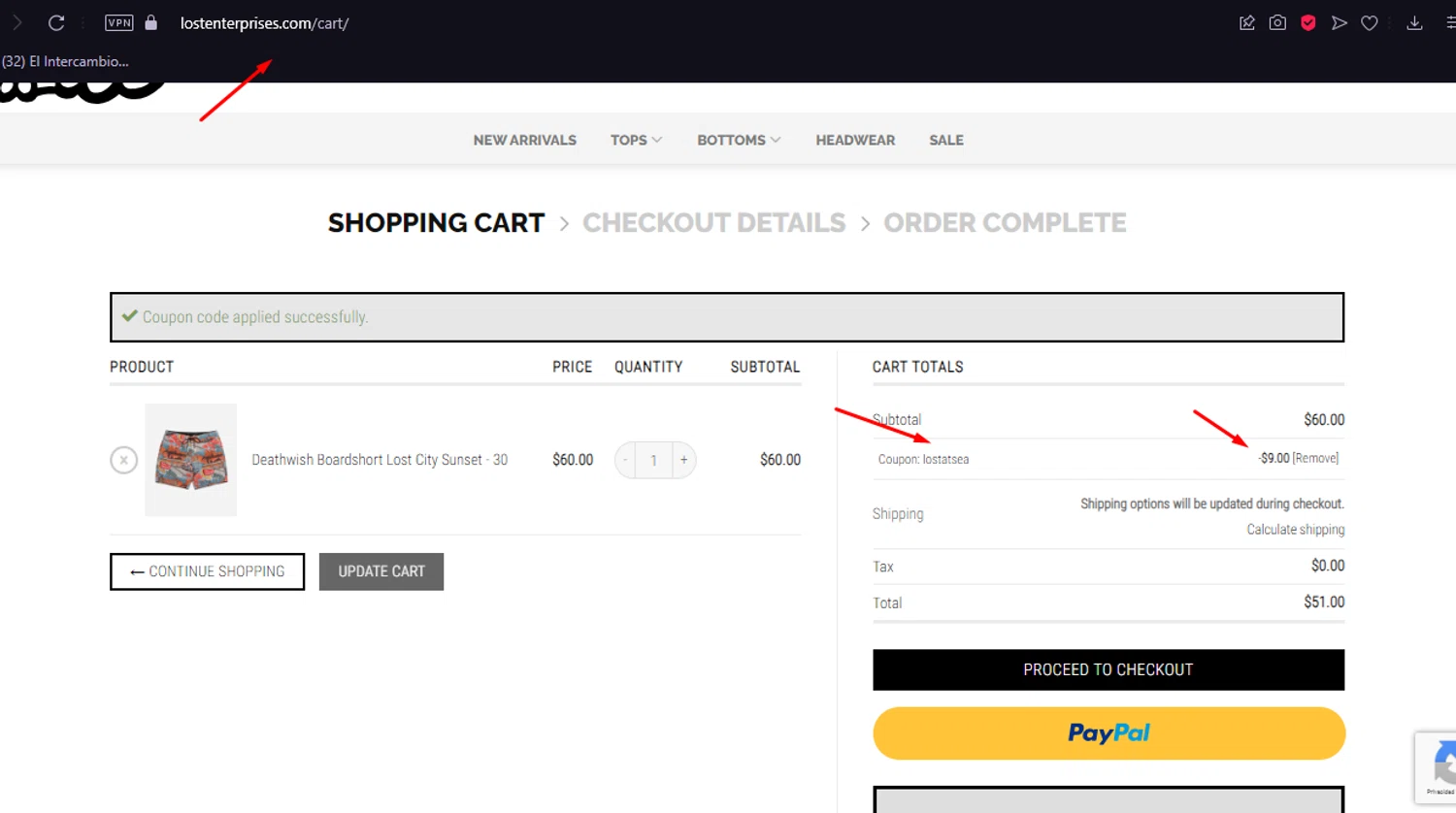Remove the lostatsea coupon
The width and height of the screenshot is (1456, 813).
pos(1316,458)
